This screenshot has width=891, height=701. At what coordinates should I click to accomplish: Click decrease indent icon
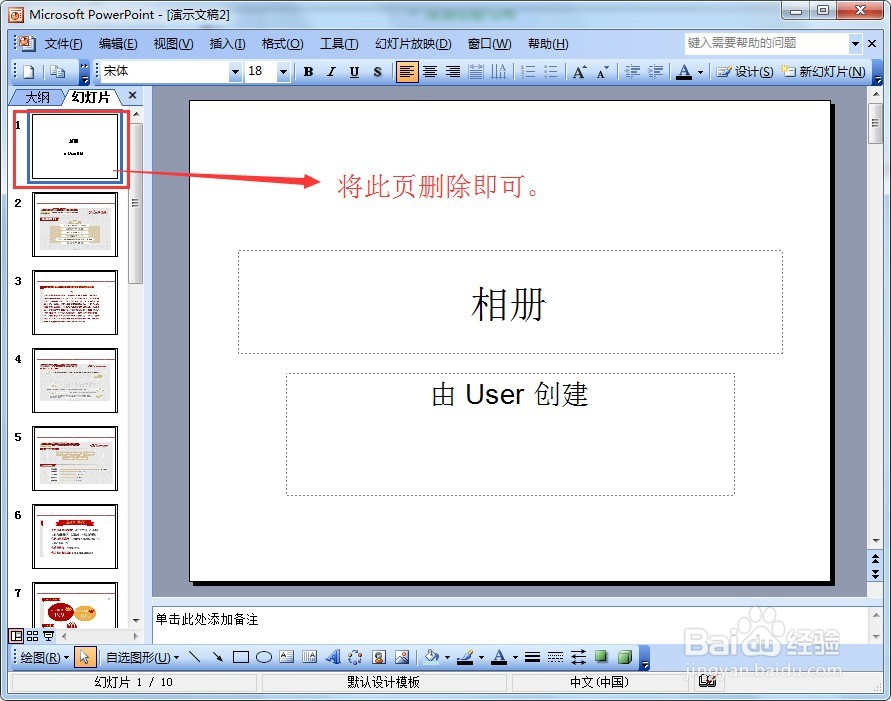coord(632,72)
